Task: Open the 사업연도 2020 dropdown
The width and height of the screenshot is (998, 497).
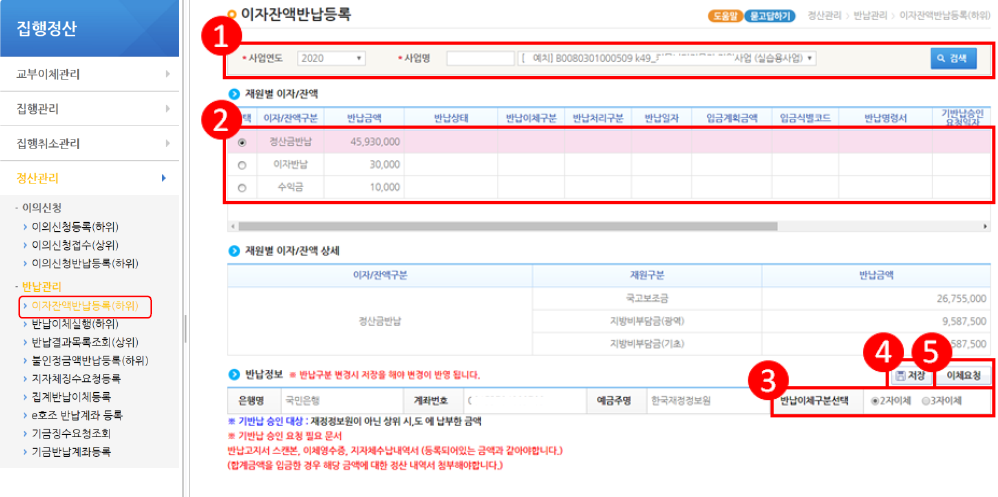Action: tap(331, 59)
